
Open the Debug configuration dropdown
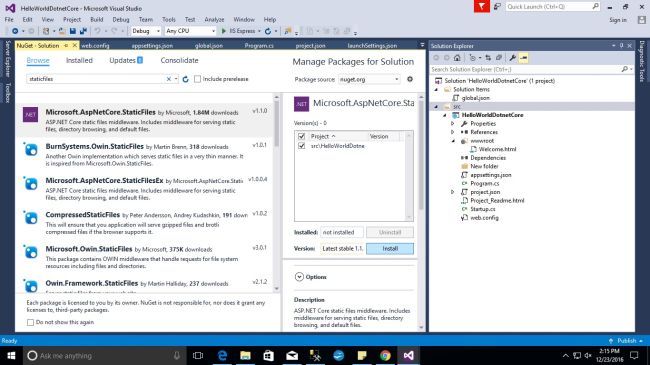146,31
